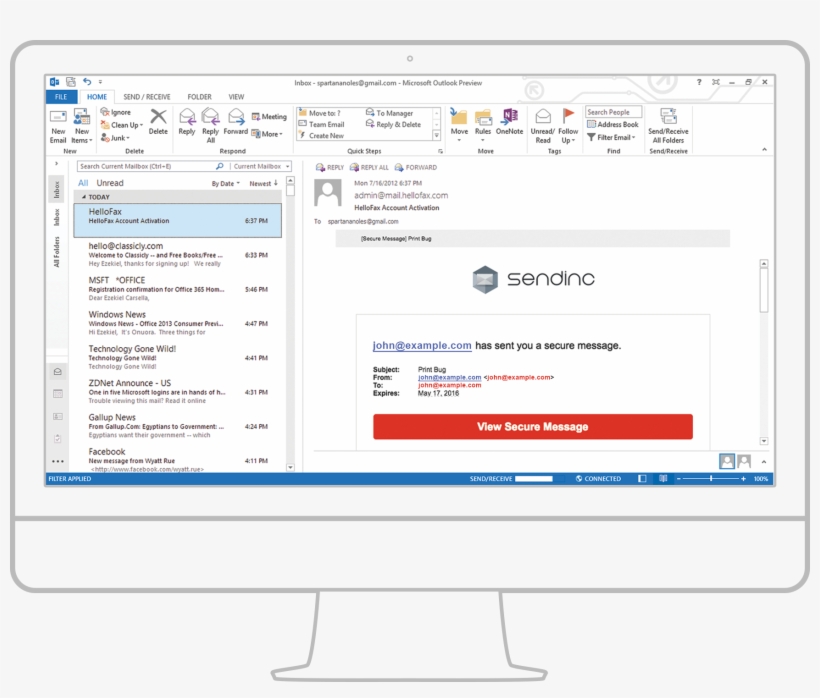Open the Windows News email
This screenshot has width=820, height=698.
[178, 323]
